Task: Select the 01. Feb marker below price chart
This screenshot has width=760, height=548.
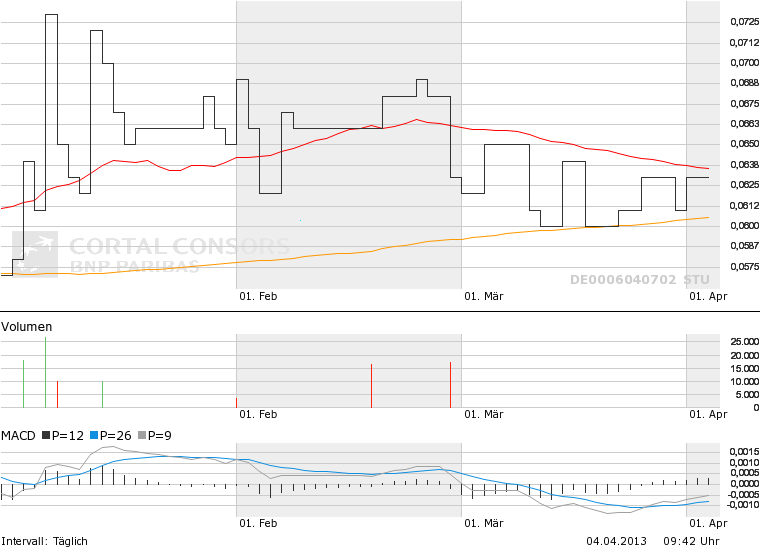Action: coord(257,296)
